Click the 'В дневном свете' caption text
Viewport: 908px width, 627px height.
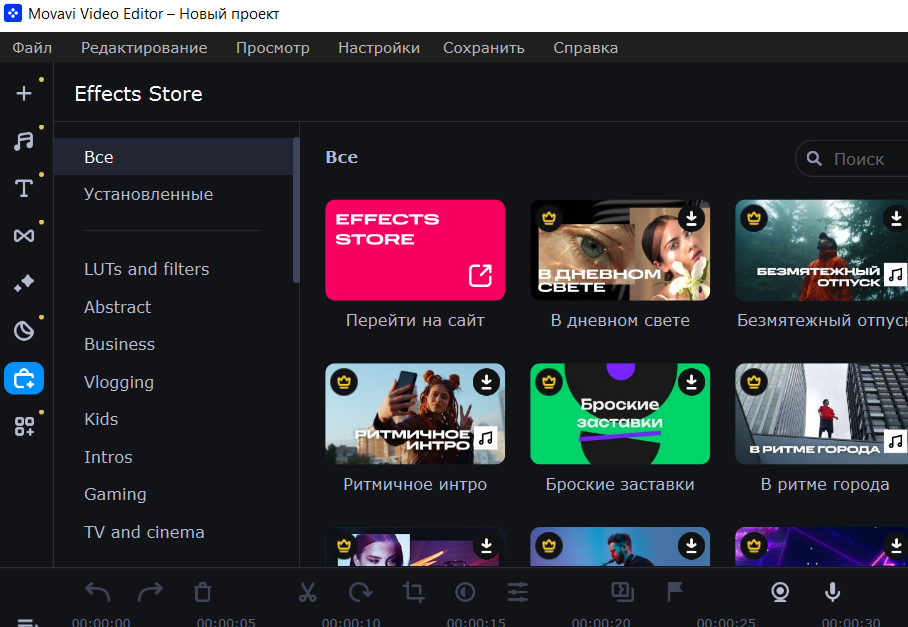pyautogui.click(x=620, y=320)
